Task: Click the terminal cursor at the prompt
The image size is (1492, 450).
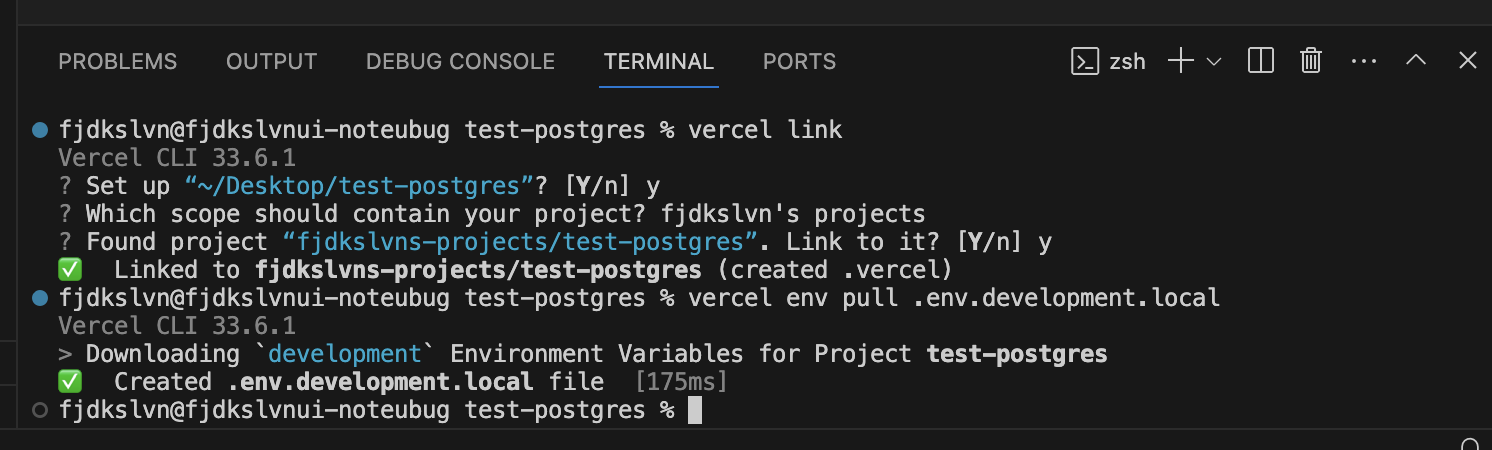Action: [695, 410]
